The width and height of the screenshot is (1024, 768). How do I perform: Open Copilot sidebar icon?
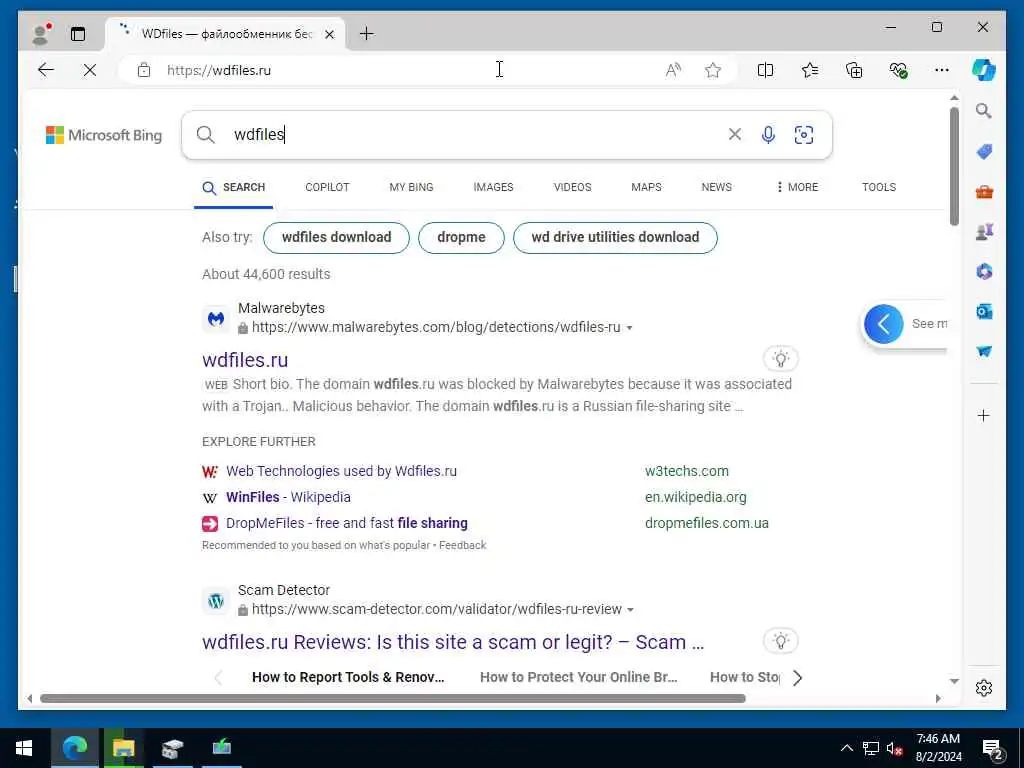coord(984,70)
